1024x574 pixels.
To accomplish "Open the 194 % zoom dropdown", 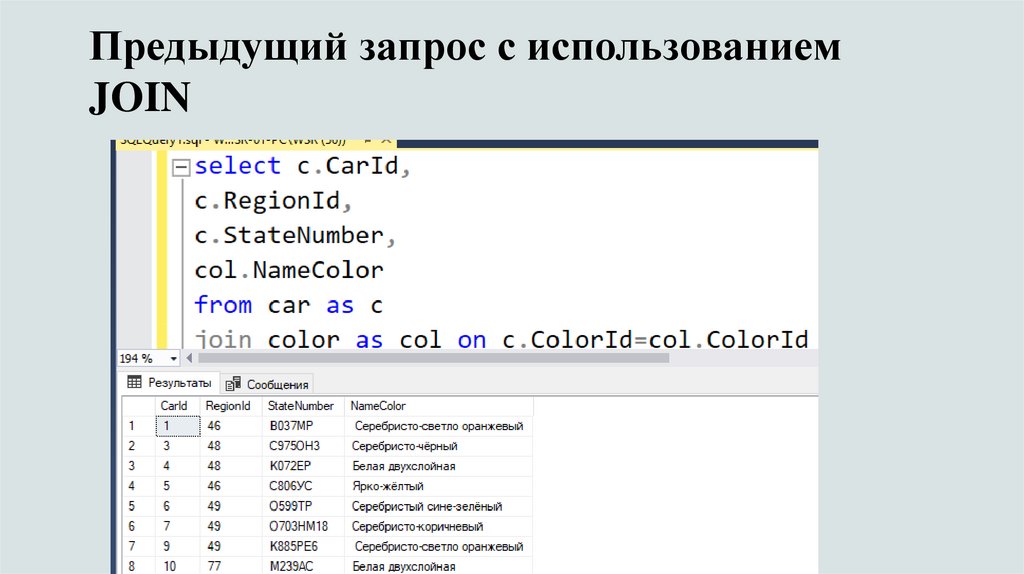I will [173, 359].
